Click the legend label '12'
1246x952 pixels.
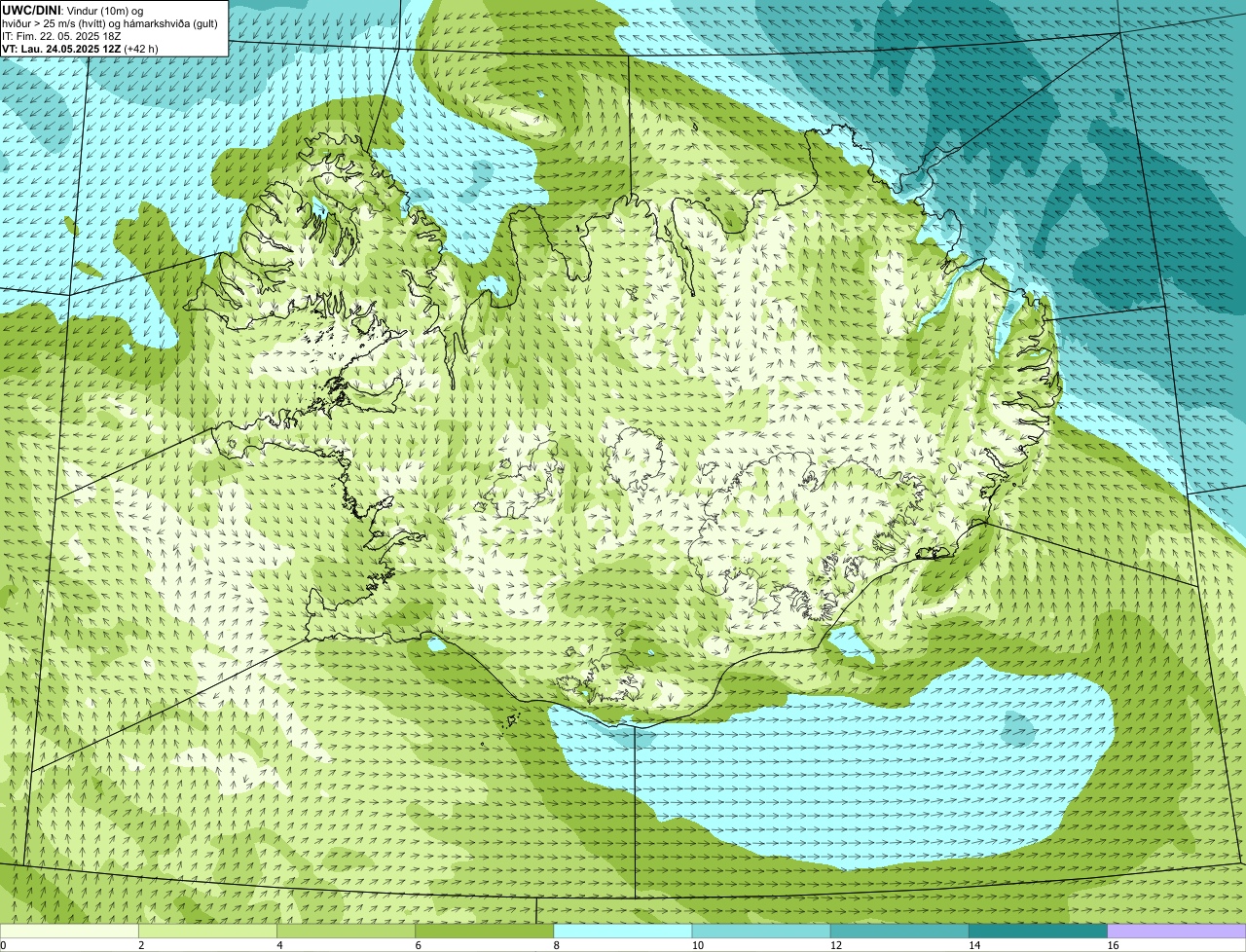(835, 945)
